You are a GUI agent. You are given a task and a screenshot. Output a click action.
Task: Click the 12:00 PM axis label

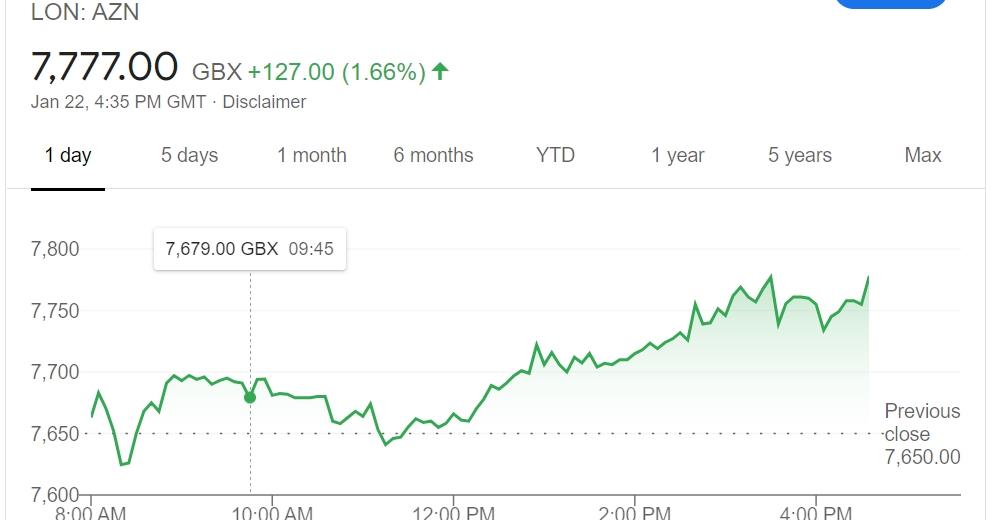coord(453,512)
